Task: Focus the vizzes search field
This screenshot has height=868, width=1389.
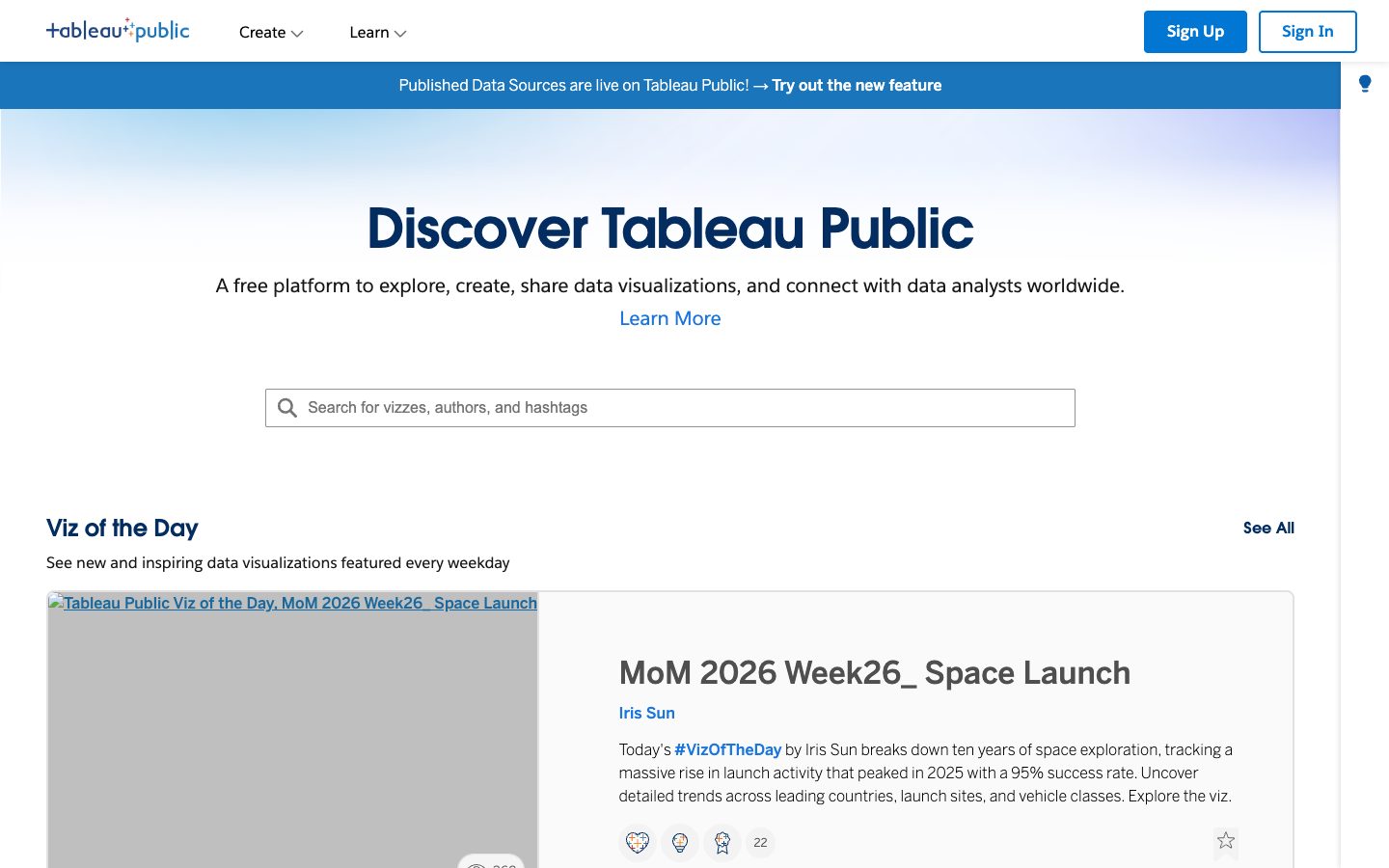Action: [x=670, y=408]
